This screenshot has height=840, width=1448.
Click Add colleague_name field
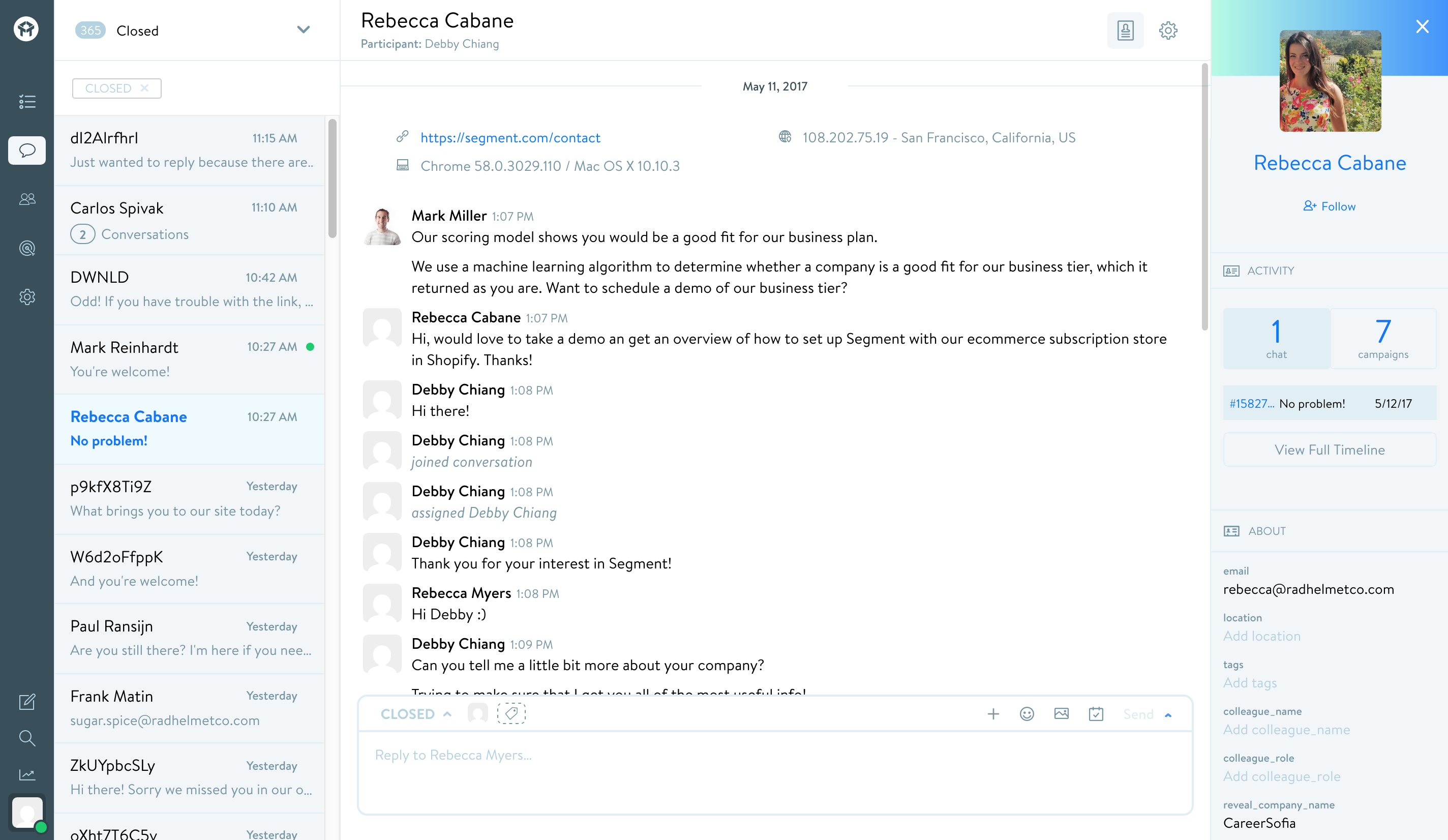tap(1286, 730)
